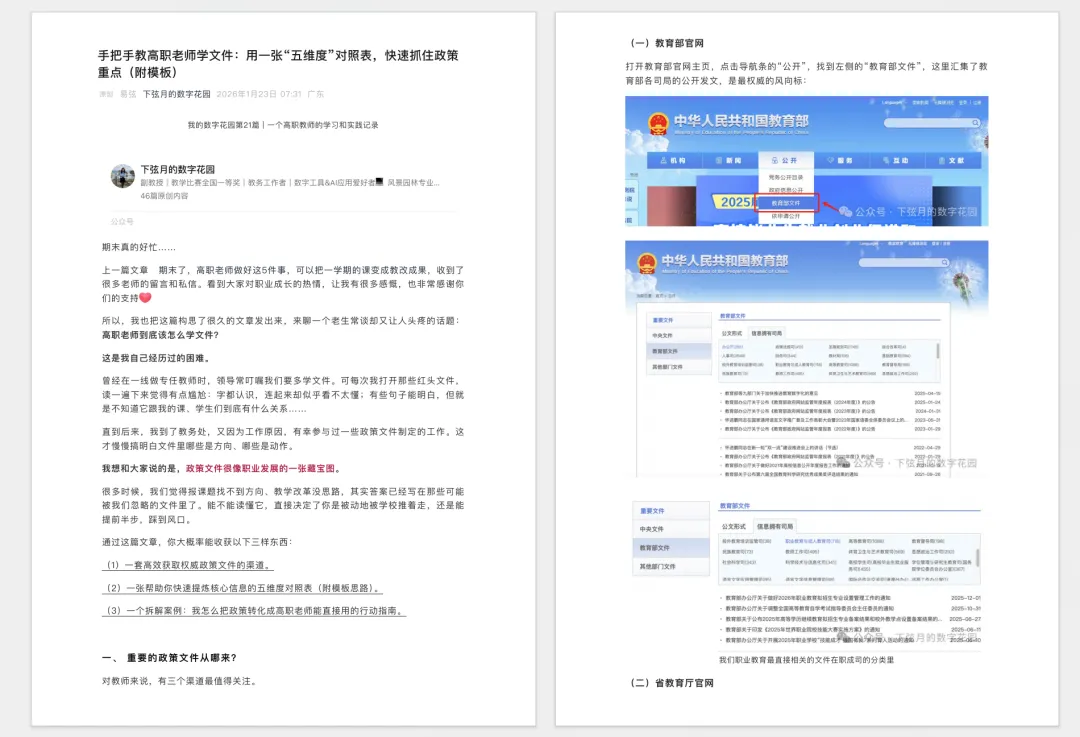Click the department list scrollbar in the bottom screenshot
Viewport: 1080px width, 737px height.
[977, 559]
